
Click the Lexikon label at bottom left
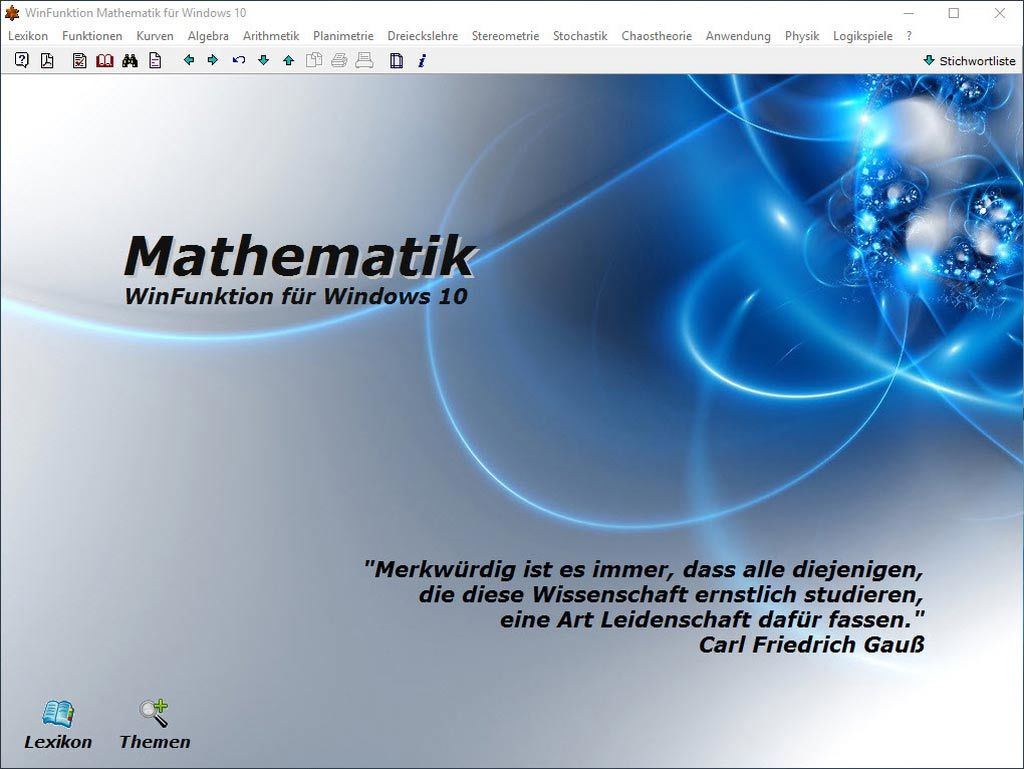58,742
